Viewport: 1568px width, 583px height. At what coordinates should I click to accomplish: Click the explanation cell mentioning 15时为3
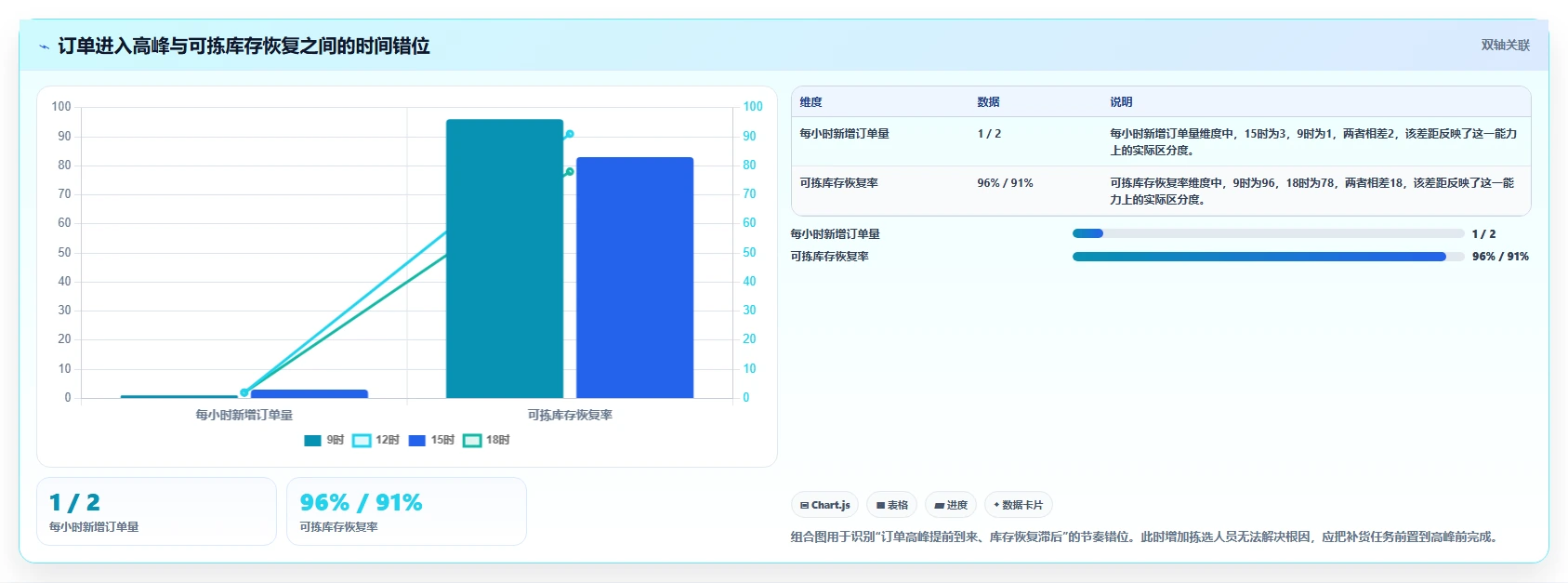(1313, 142)
